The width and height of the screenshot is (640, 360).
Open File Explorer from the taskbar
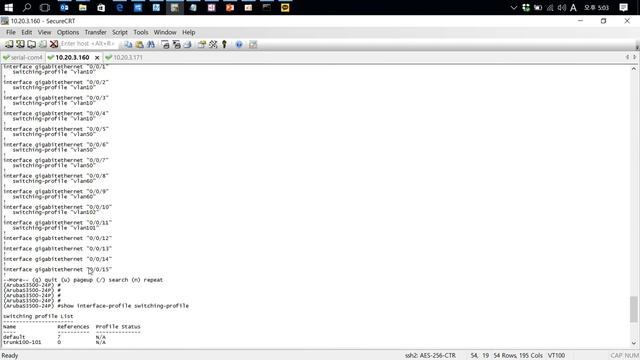pos(82,7)
